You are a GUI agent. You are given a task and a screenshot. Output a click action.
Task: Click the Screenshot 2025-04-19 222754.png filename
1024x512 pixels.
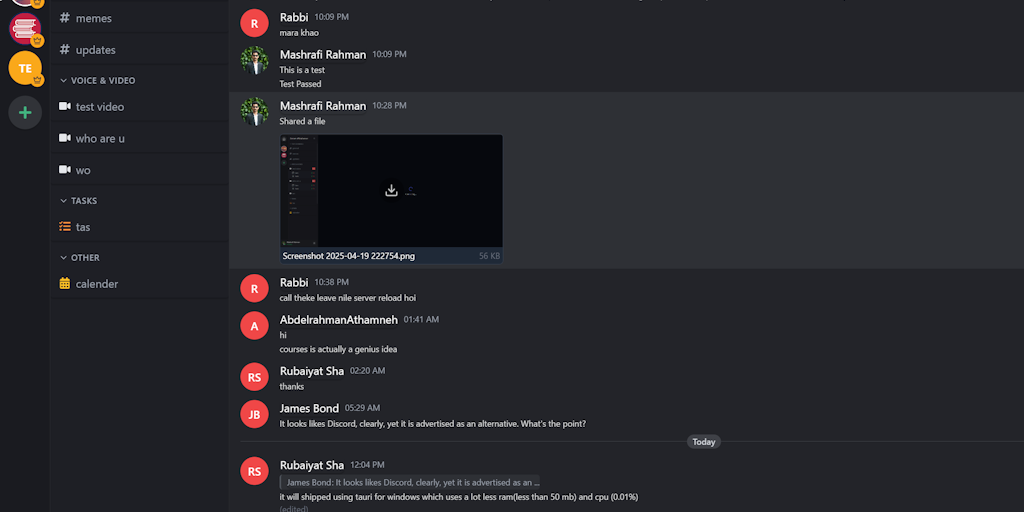point(349,256)
